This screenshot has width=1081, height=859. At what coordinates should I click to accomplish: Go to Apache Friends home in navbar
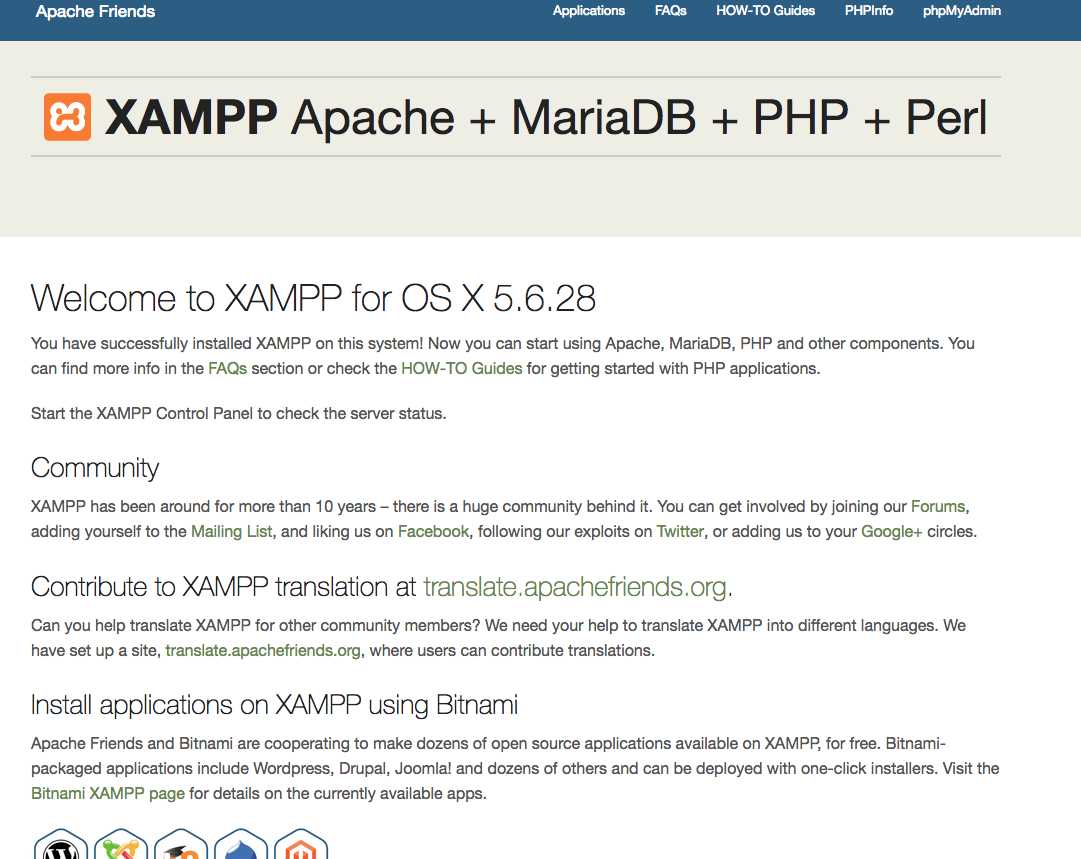[95, 12]
